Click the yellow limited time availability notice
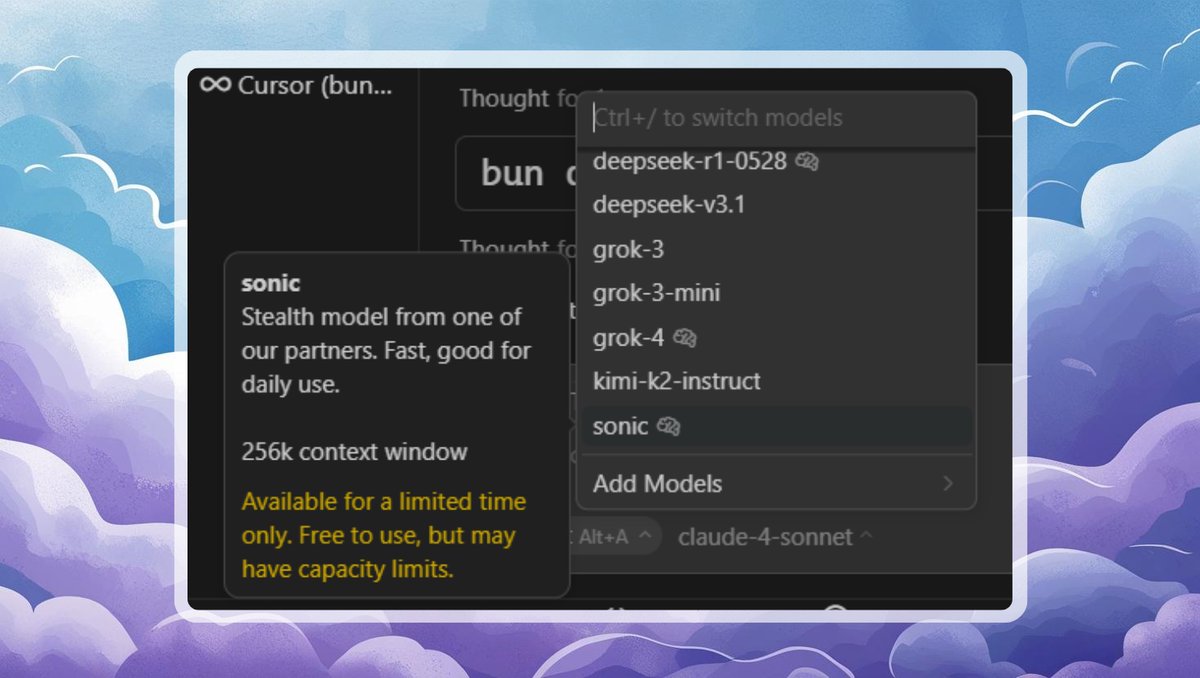The width and height of the screenshot is (1200, 678). pyautogui.click(x=384, y=536)
